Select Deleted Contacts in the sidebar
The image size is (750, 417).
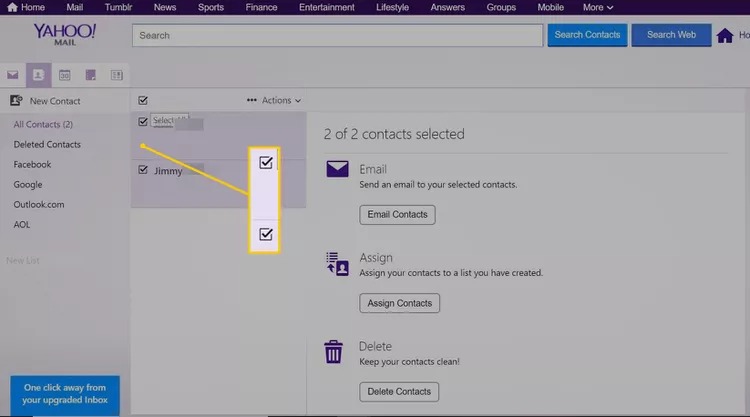(47, 144)
